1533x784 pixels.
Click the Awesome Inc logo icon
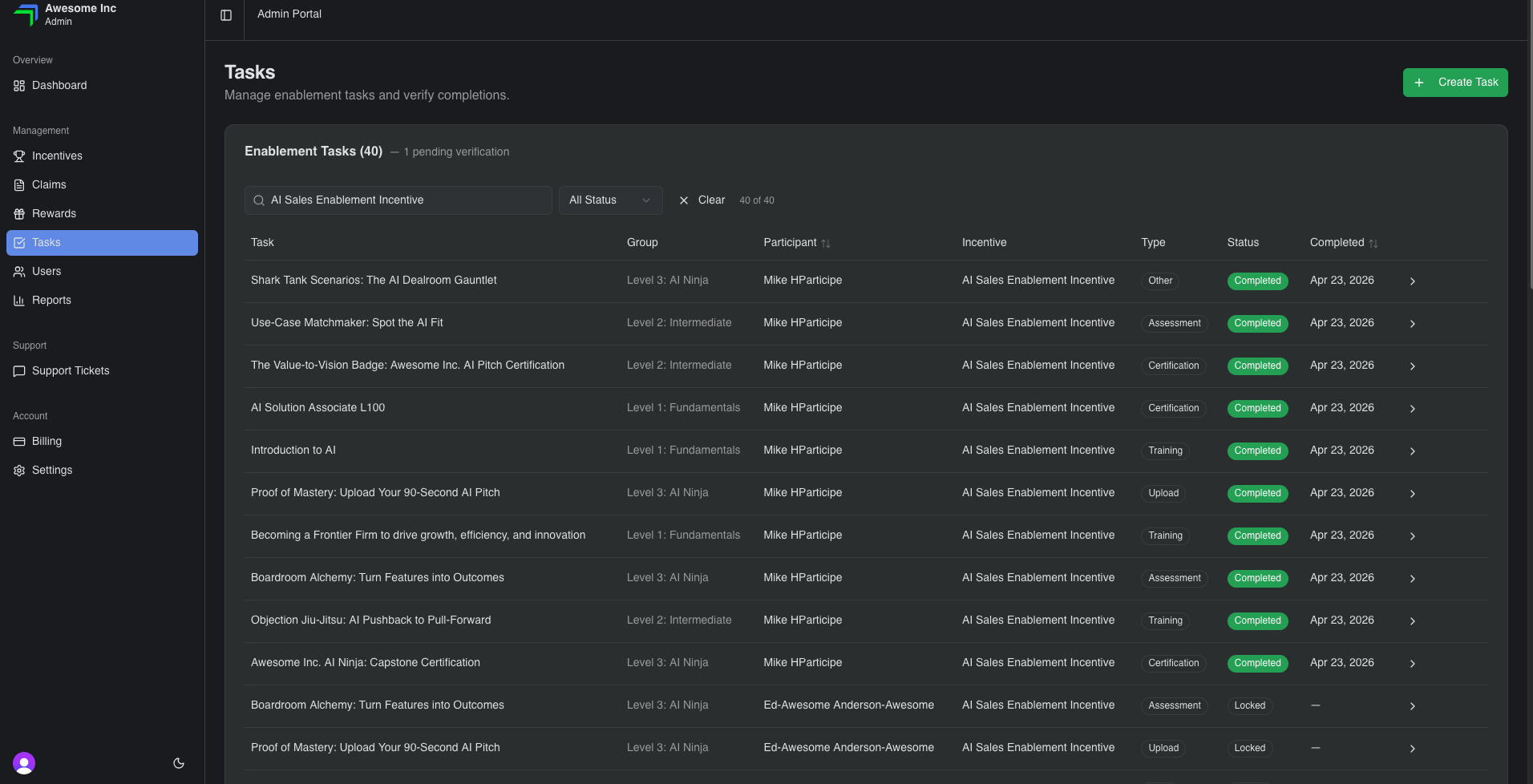(x=26, y=14)
